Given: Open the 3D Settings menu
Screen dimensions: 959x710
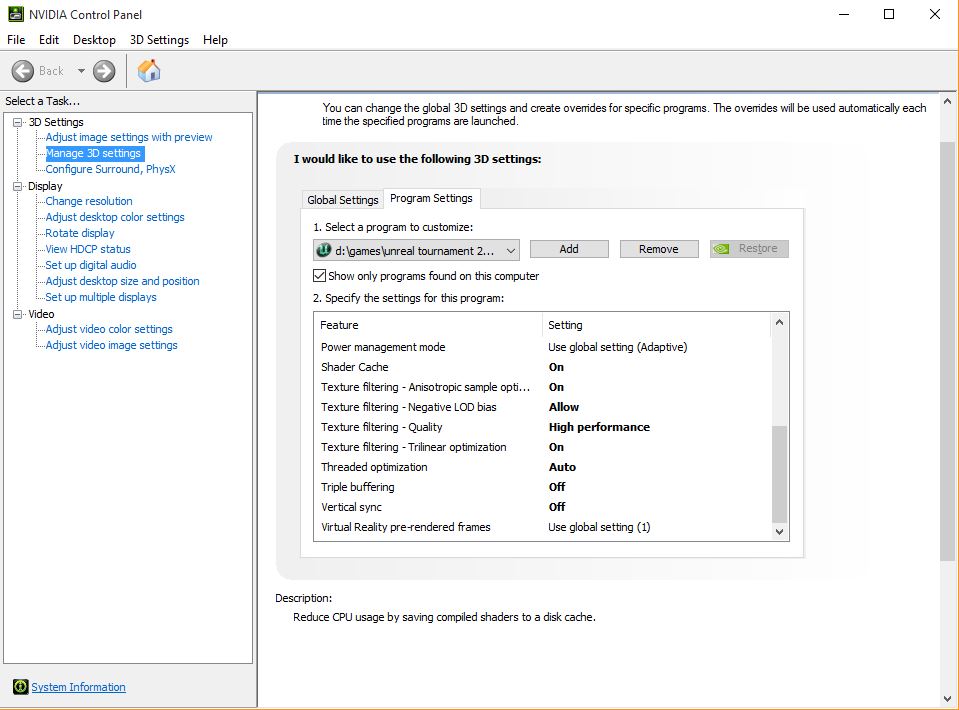Looking at the screenshot, I should click(x=159, y=40).
